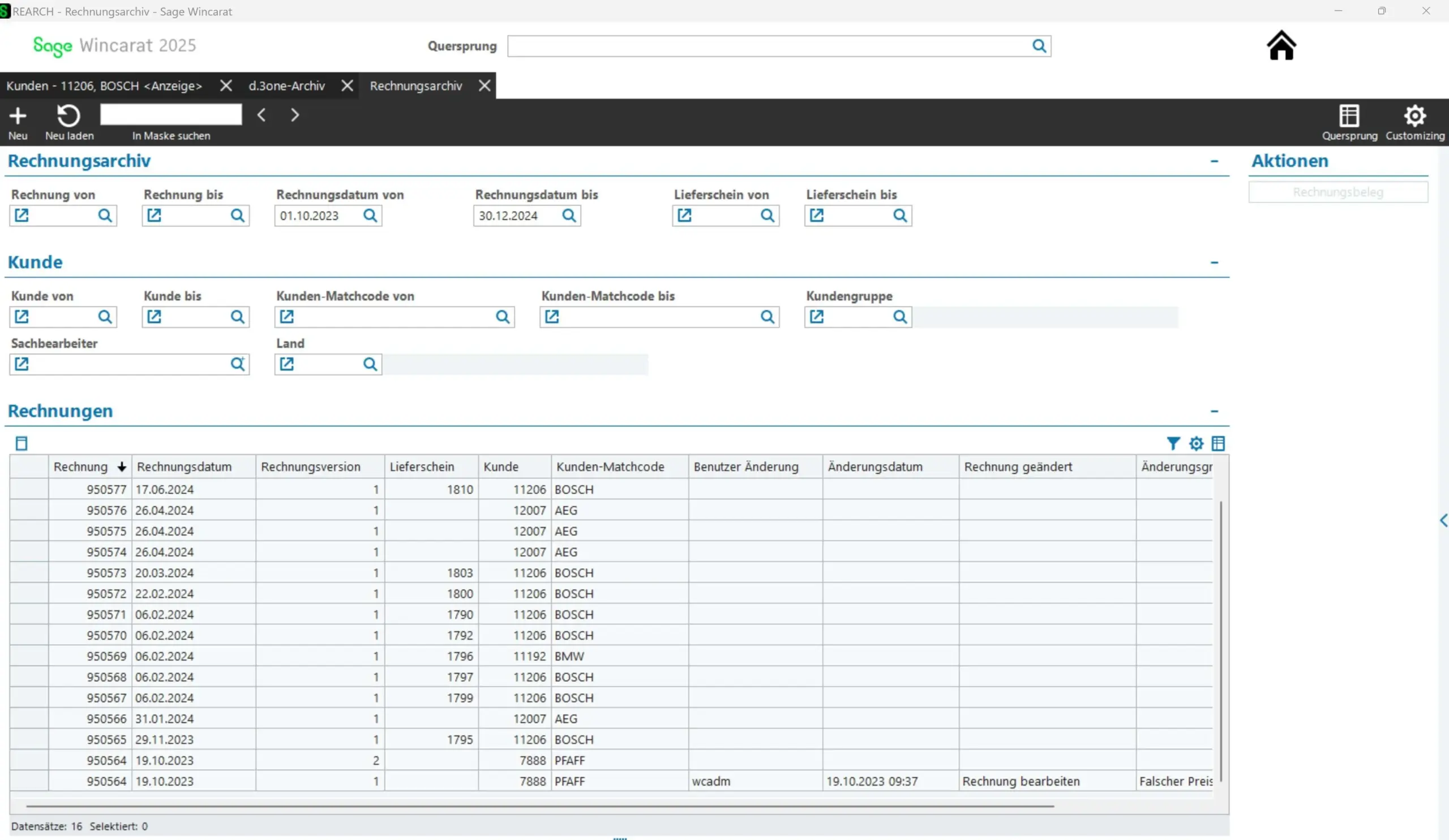Click jump-to link icon in Kundengruppe
Screen dimensions: 1449x840
coord(817,317)
